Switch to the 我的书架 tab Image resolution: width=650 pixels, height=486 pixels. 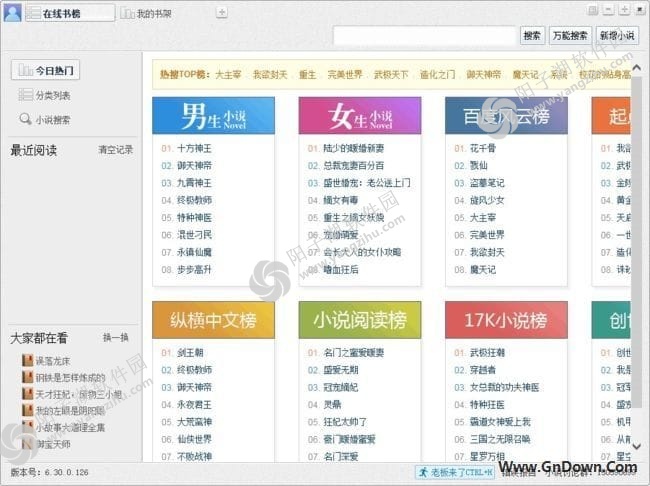146,14
